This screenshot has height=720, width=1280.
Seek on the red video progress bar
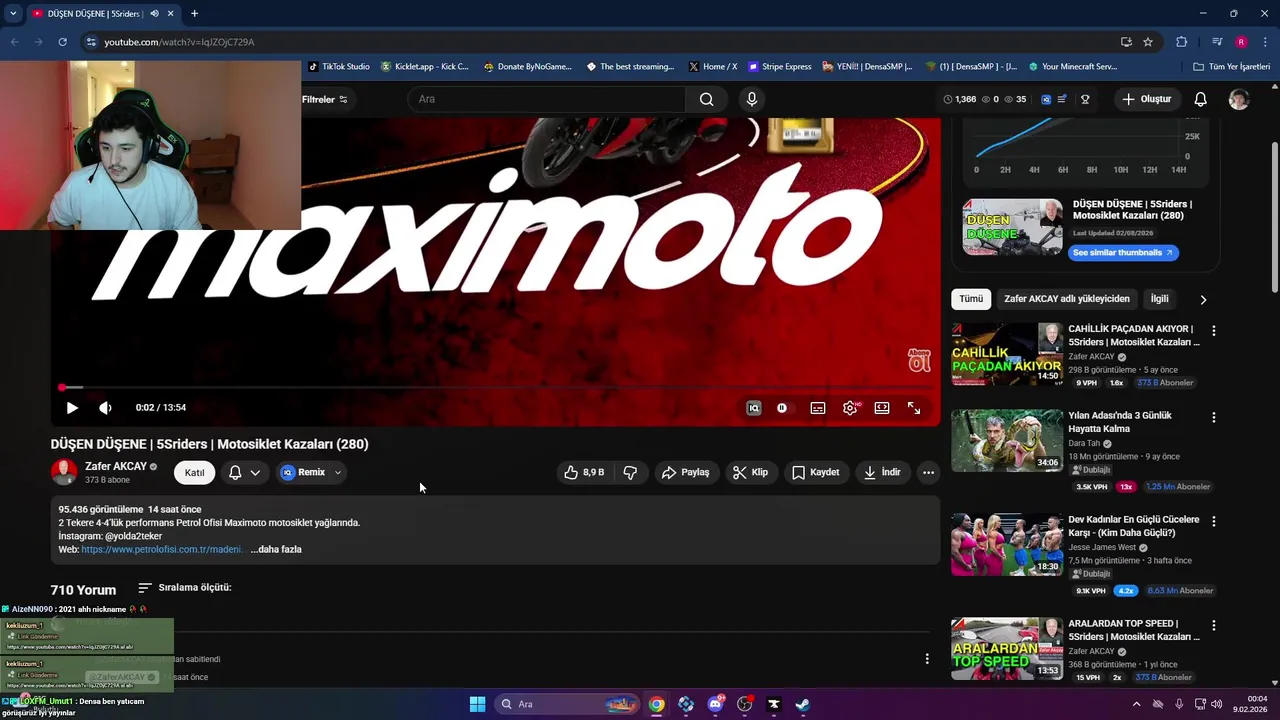pyautogui.click(x=498, y=387)
